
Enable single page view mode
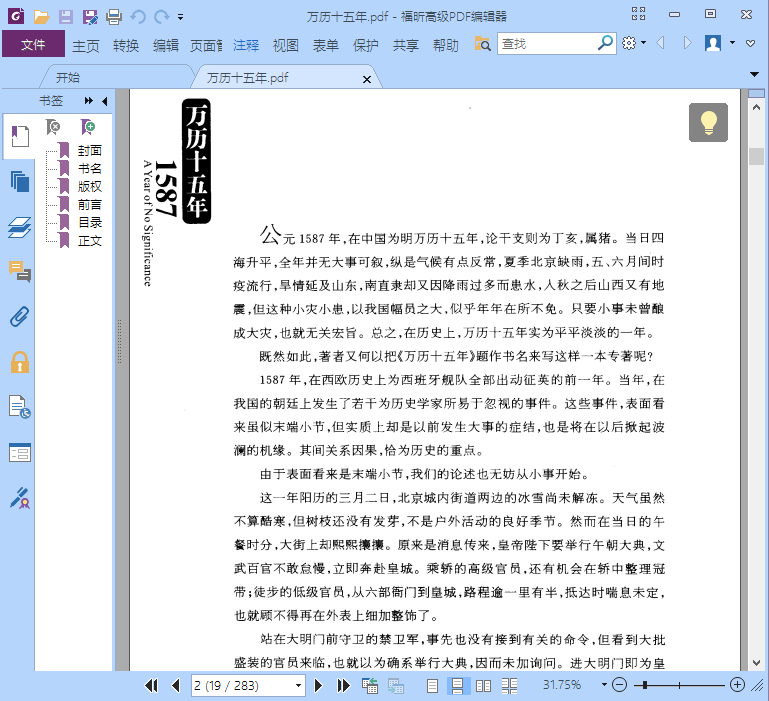click(x=432, y=685)
